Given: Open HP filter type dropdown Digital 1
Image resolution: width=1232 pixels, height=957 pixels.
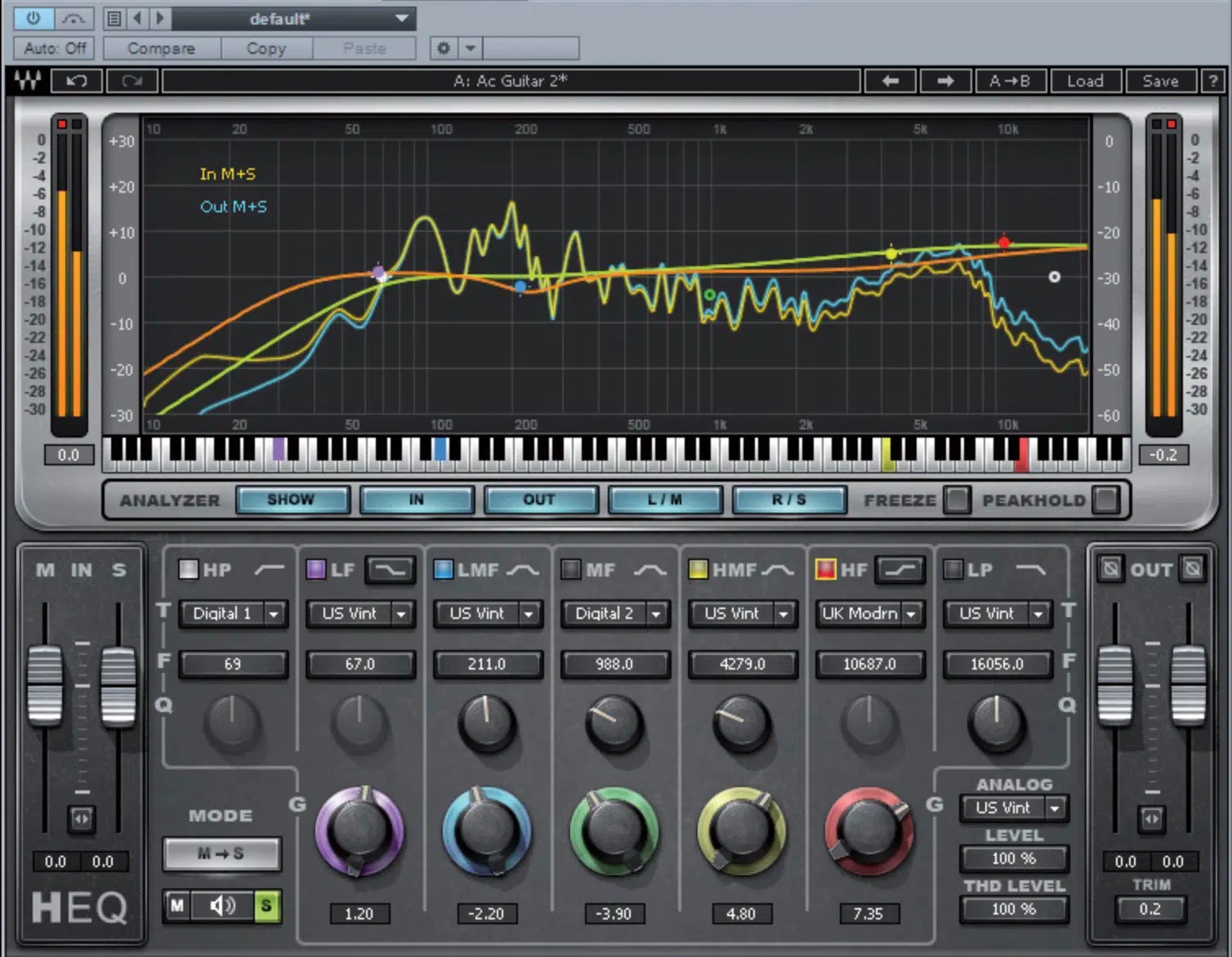Looking at the screenshot, I should point(233,613).
